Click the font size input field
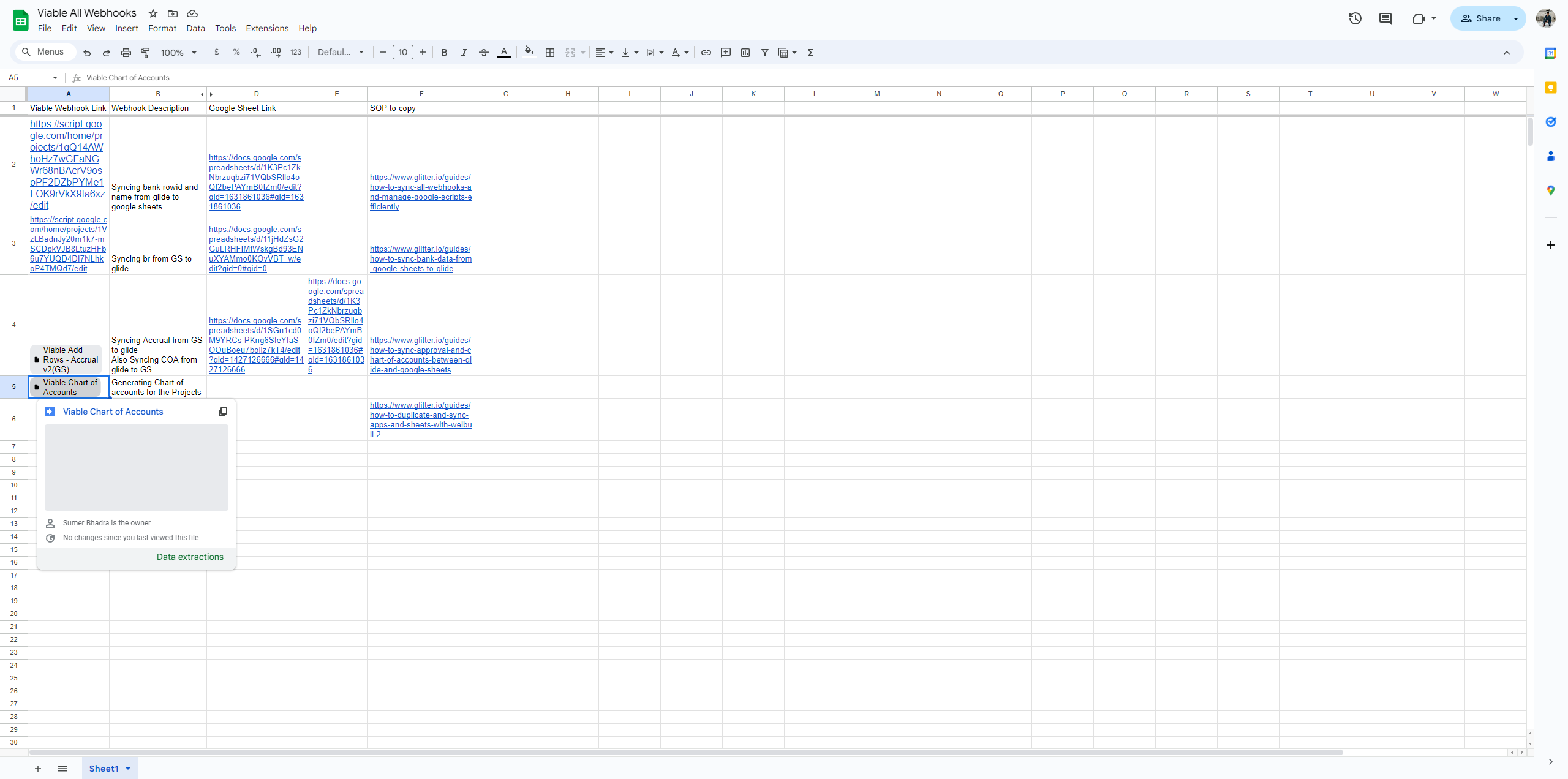 [403, 53]
